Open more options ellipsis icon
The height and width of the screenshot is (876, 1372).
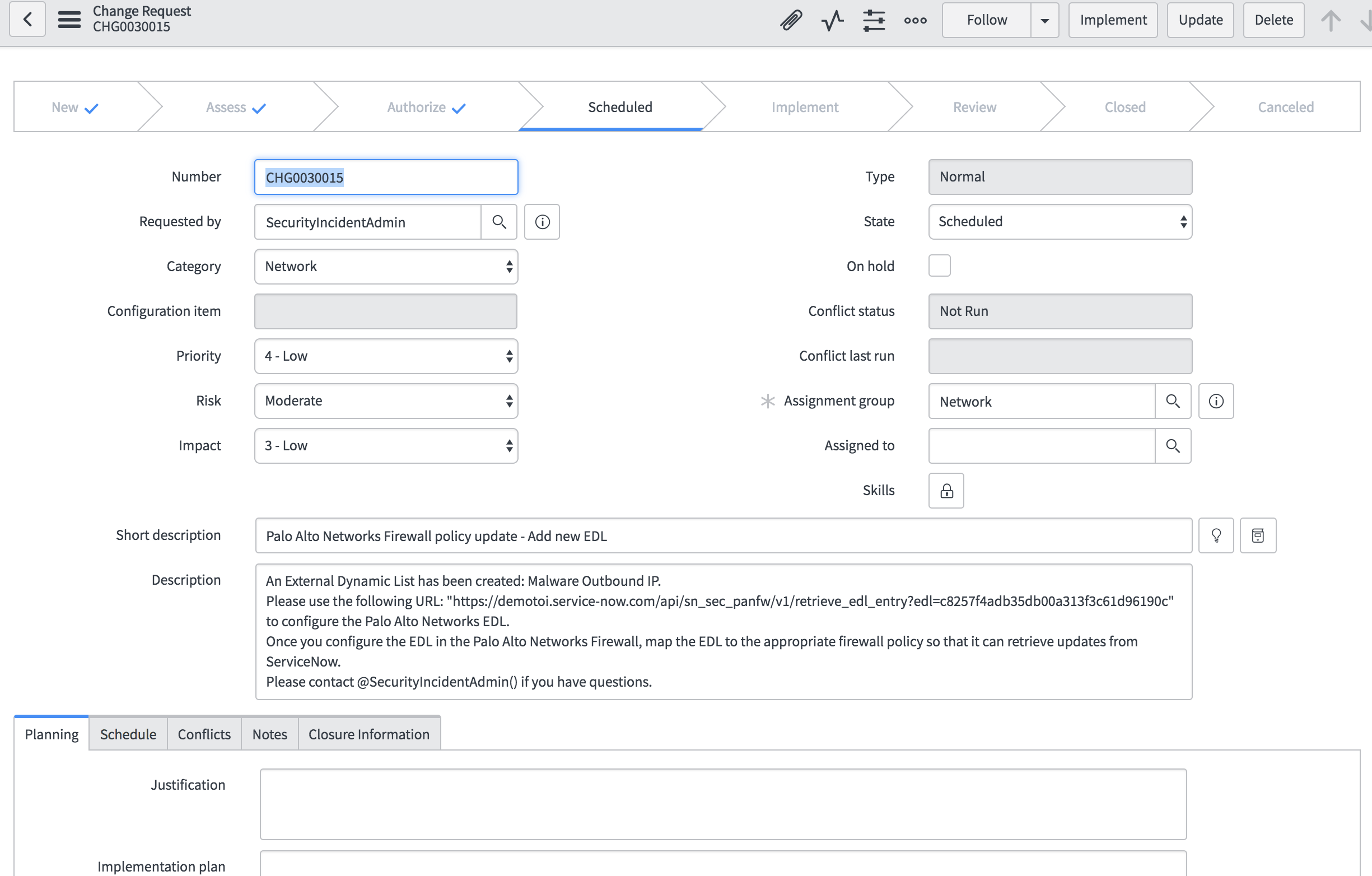click(x=915, y=20)
